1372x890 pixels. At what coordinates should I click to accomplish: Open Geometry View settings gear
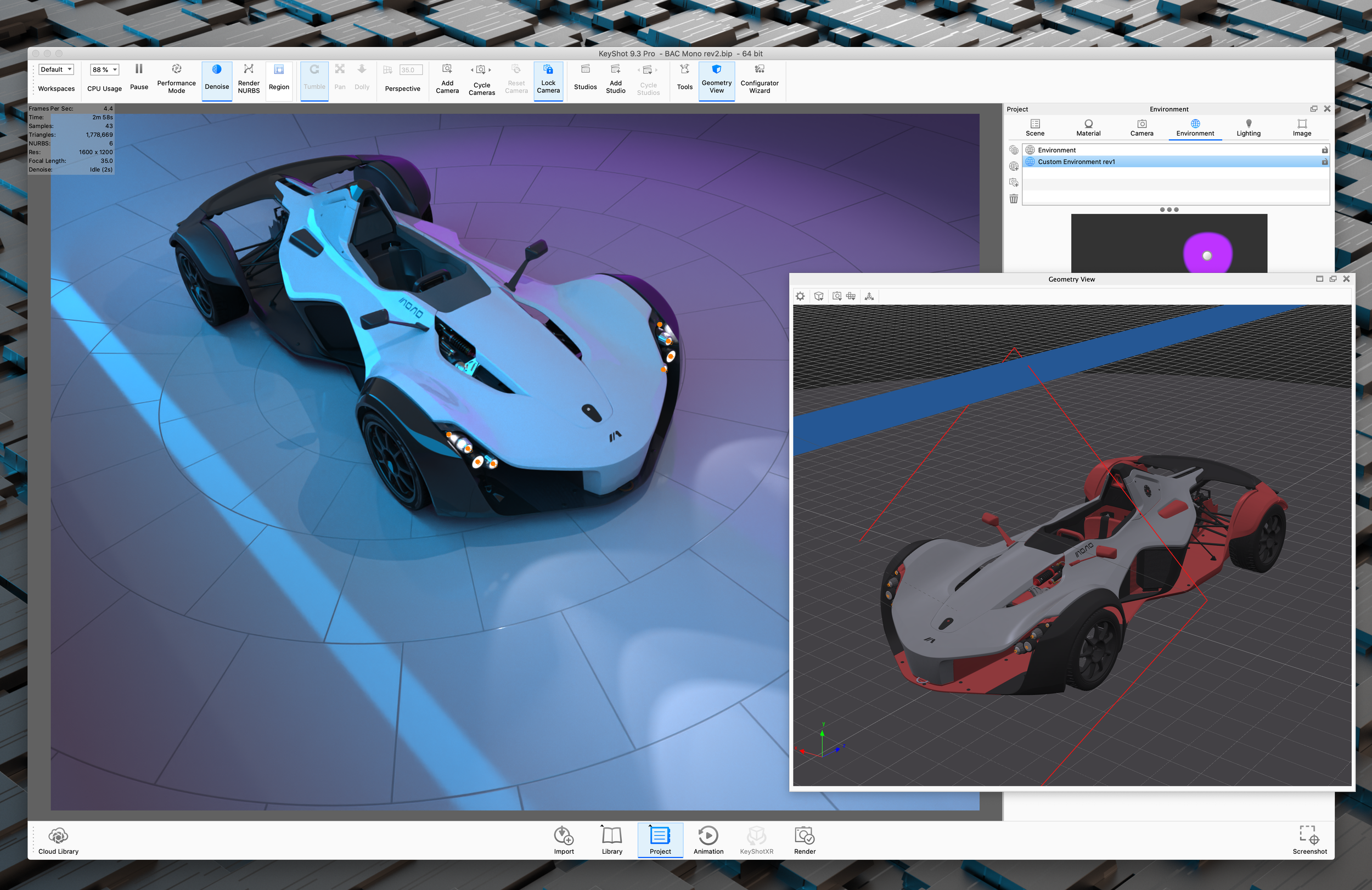tap(800, 296)
